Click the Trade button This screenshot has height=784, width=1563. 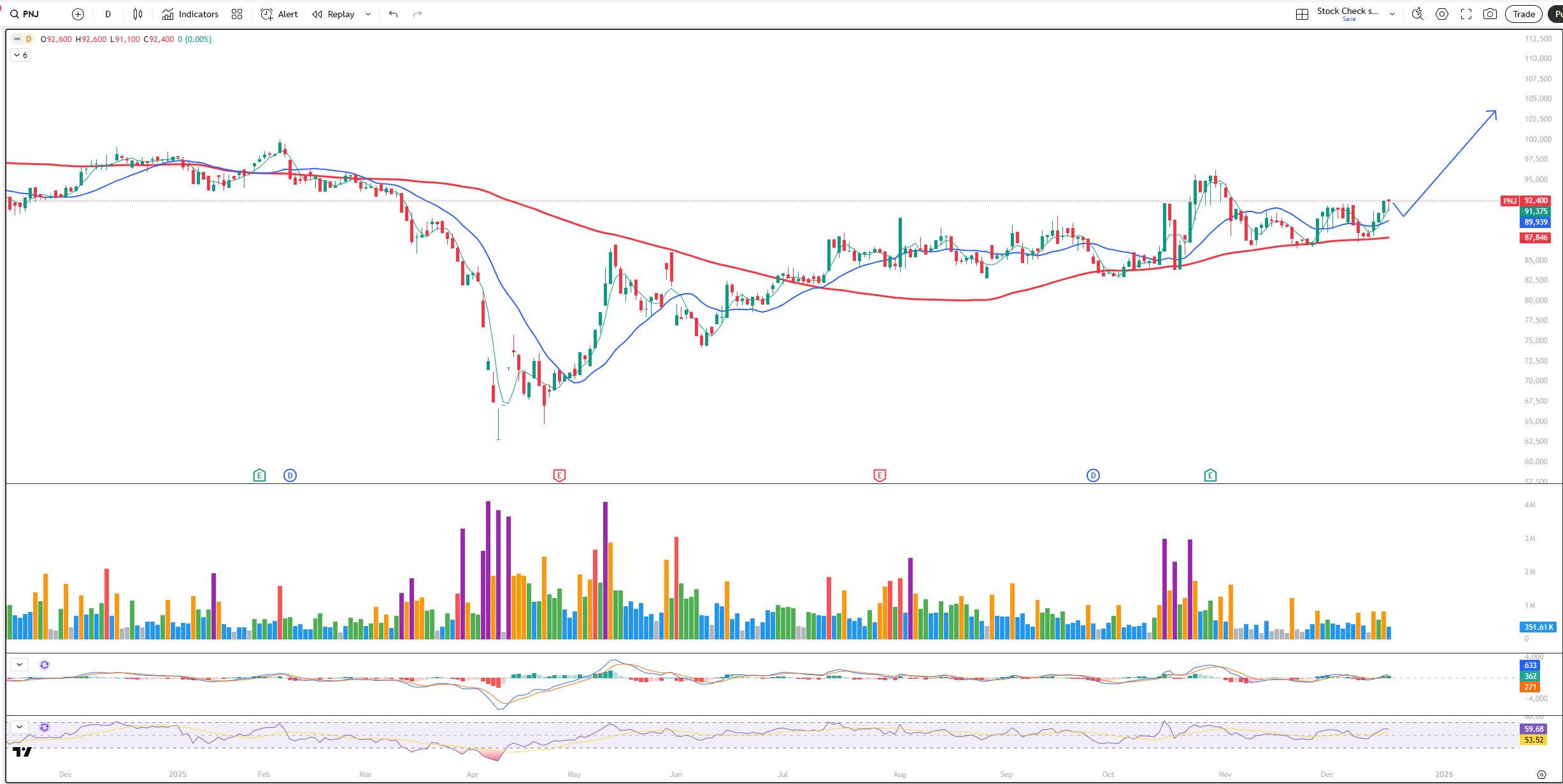[1524, 14]
